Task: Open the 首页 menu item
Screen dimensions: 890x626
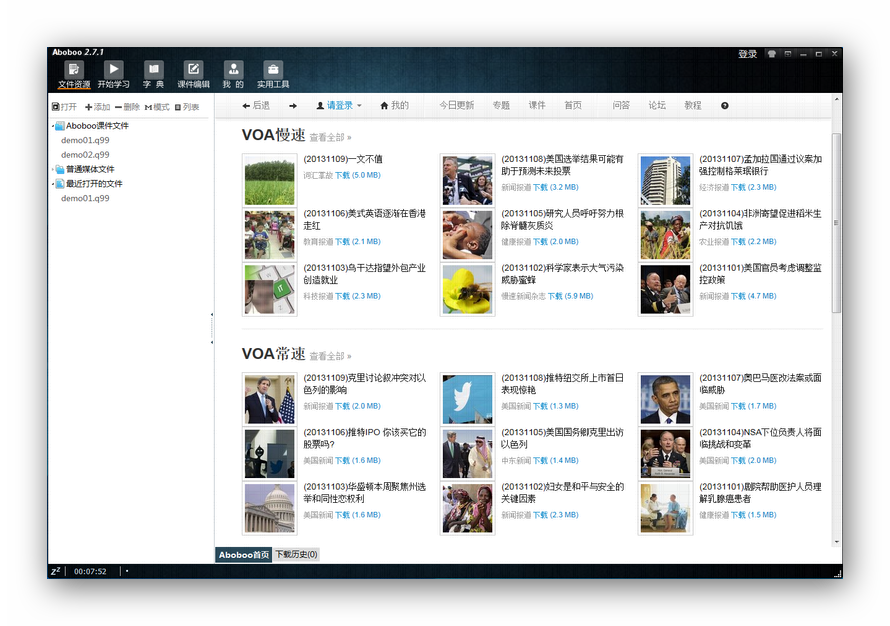Action: (x=573, y=105)
